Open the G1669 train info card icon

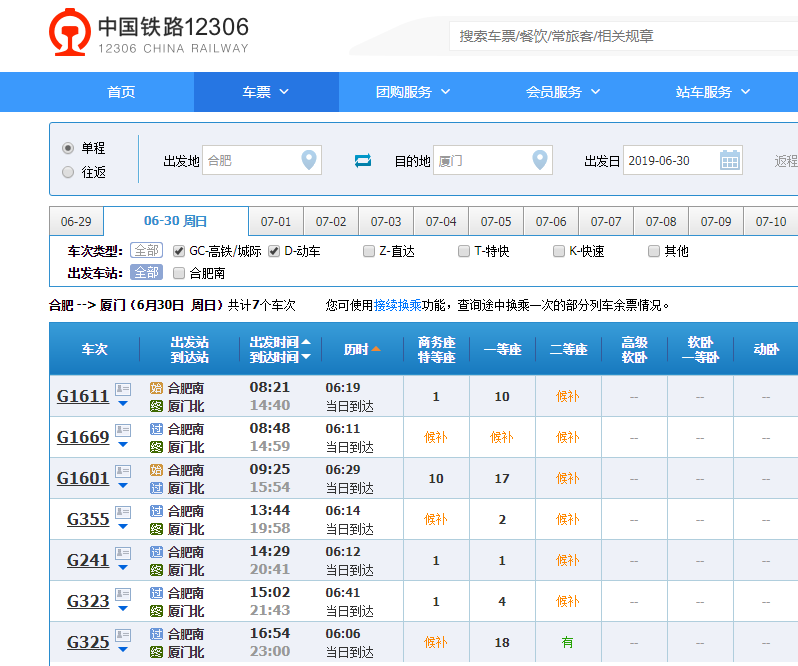click(x=123, y=430)
